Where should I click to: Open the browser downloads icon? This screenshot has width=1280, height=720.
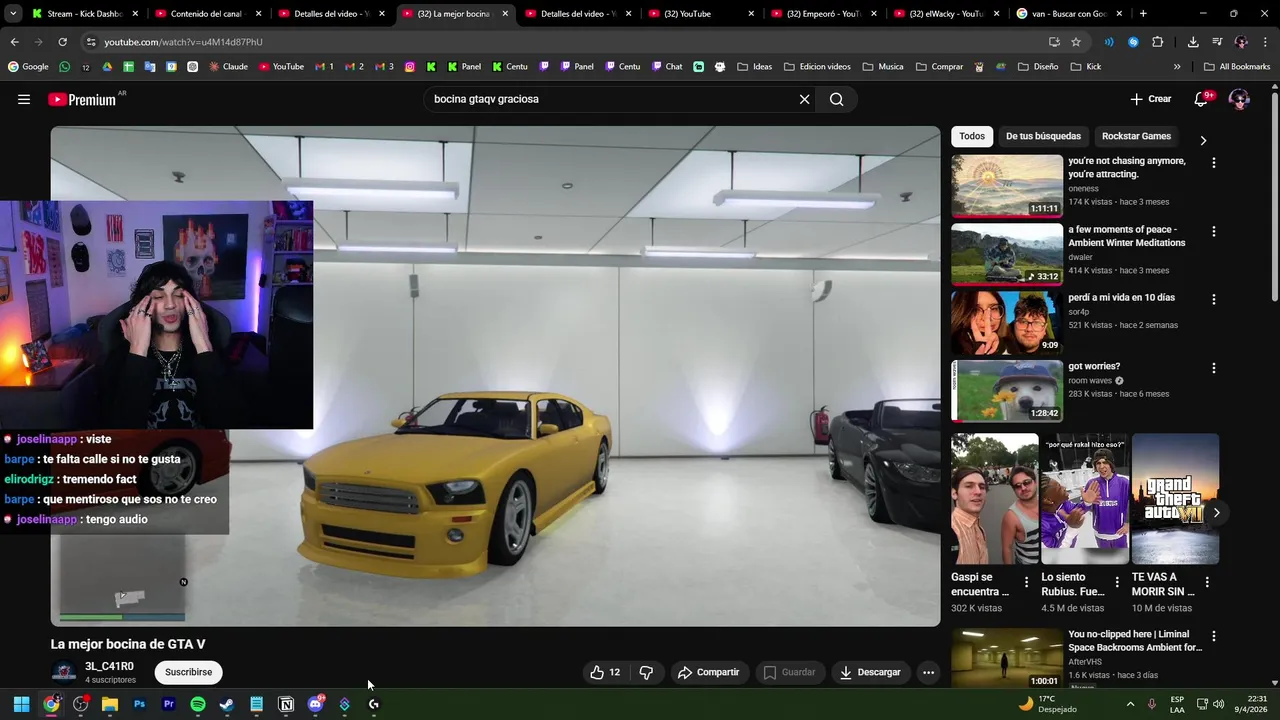(1193, 42)
